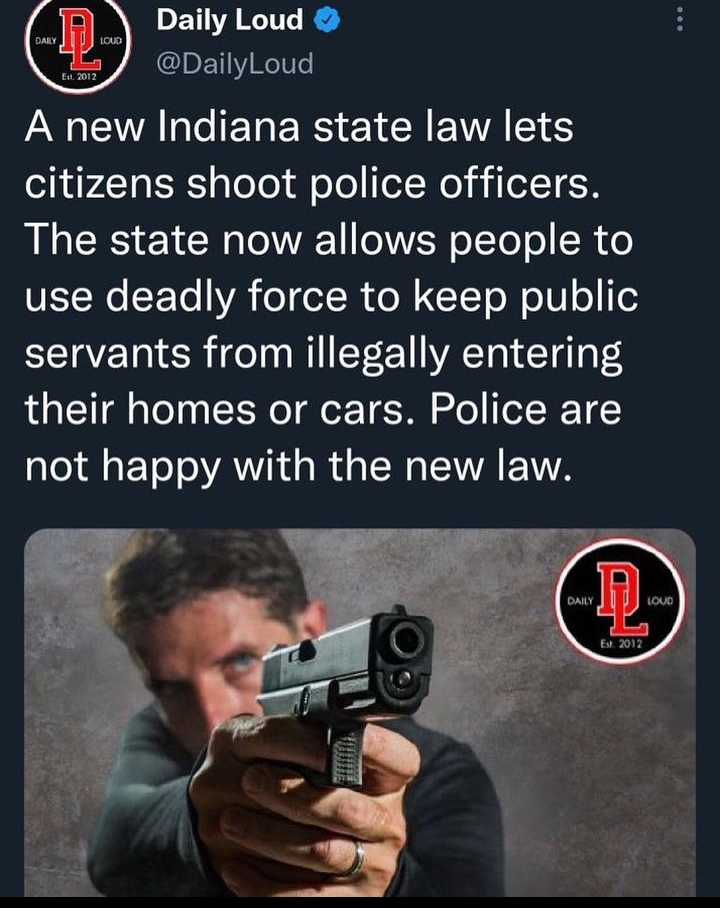The width and height of the screenshot is (720, 908).
Task: Open the attached photo of man aiming pistol
Action: coord(360,712)
